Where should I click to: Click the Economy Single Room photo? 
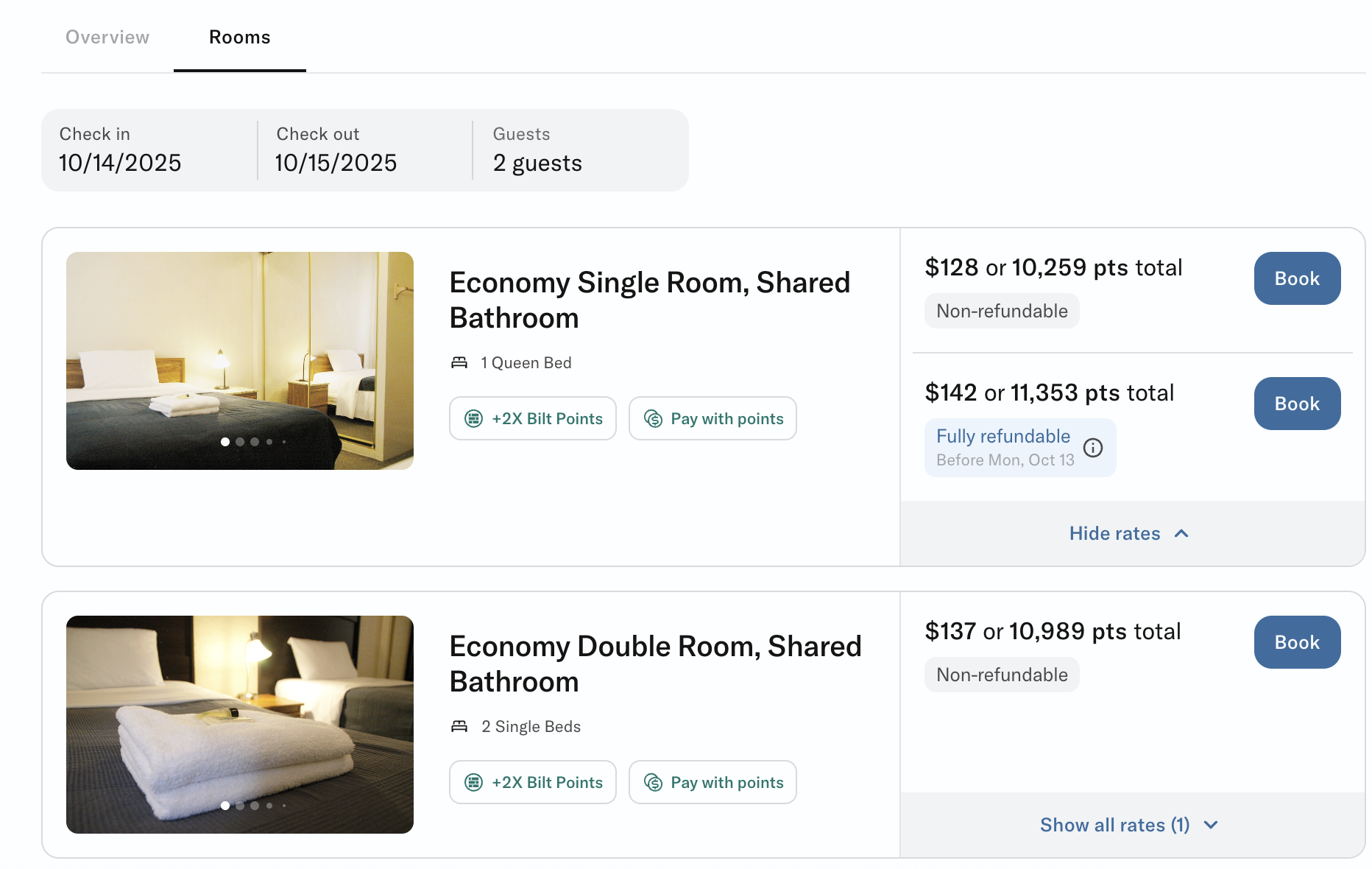click(x=240, y=360)
